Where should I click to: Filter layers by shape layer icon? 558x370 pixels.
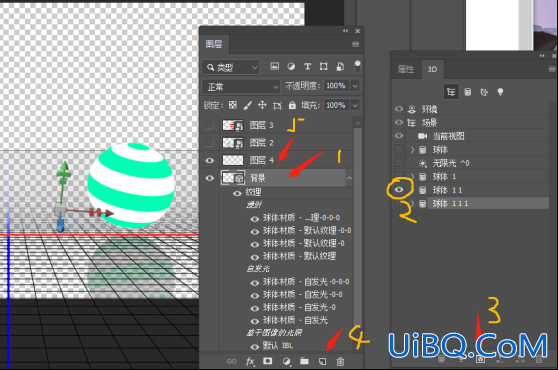coord(323,67)
